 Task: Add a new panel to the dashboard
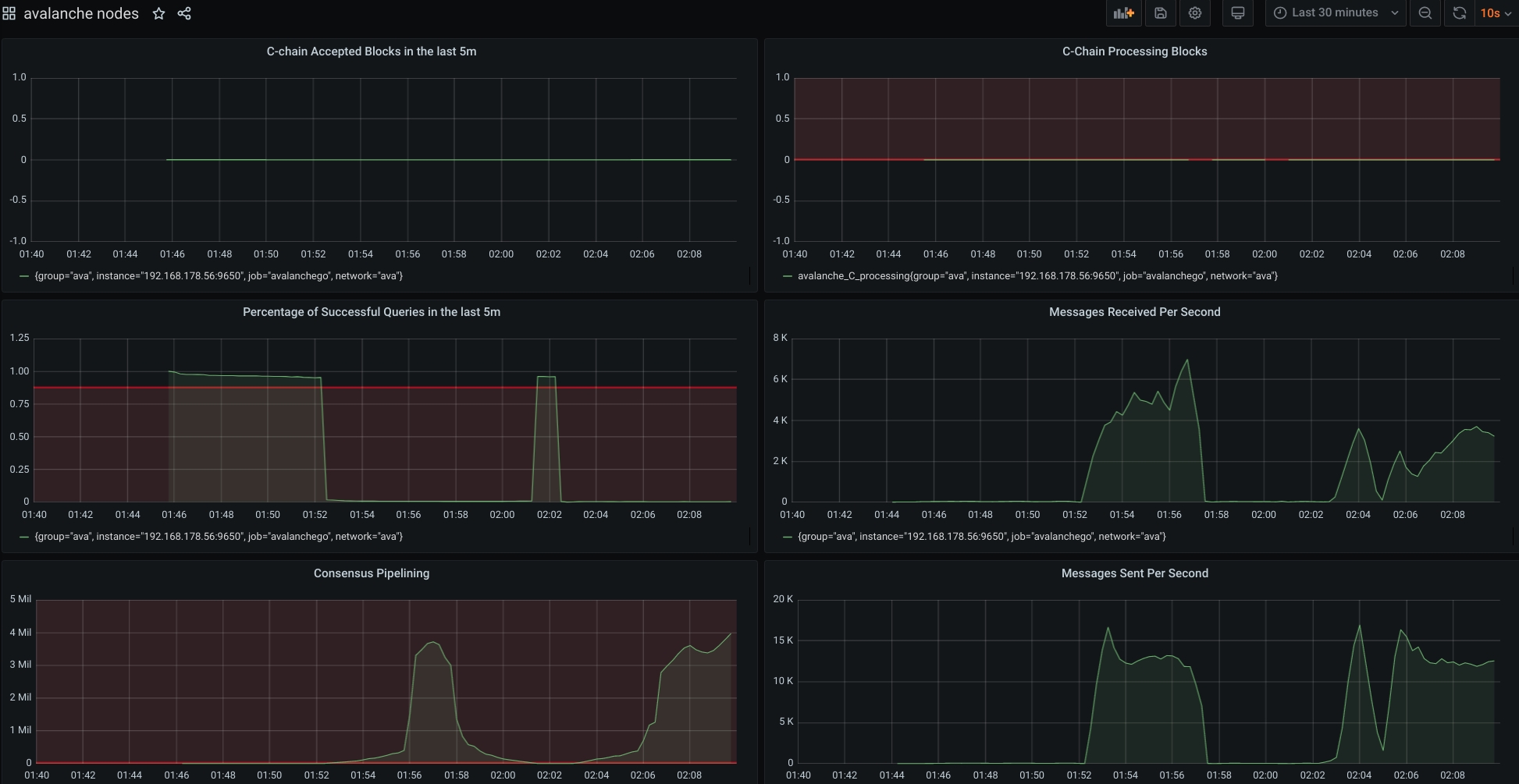tap(1123, 13)
